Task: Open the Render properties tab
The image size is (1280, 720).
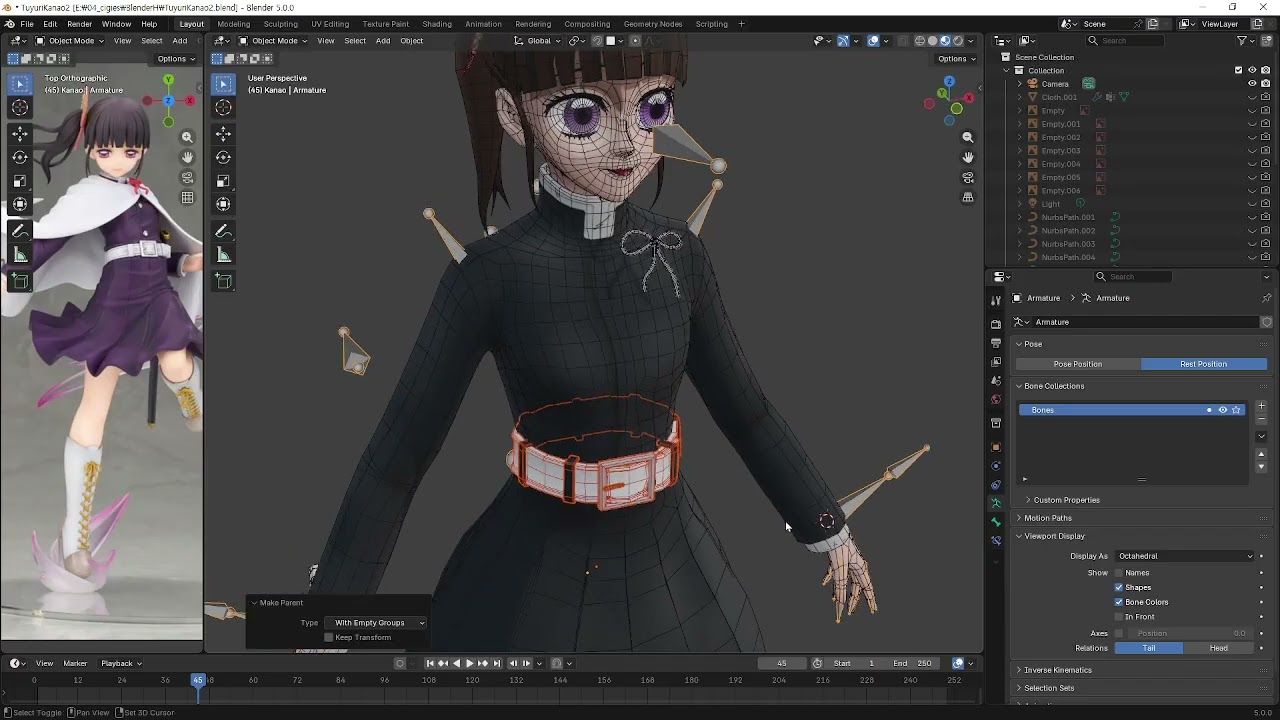Action: (x=996, y=324)
